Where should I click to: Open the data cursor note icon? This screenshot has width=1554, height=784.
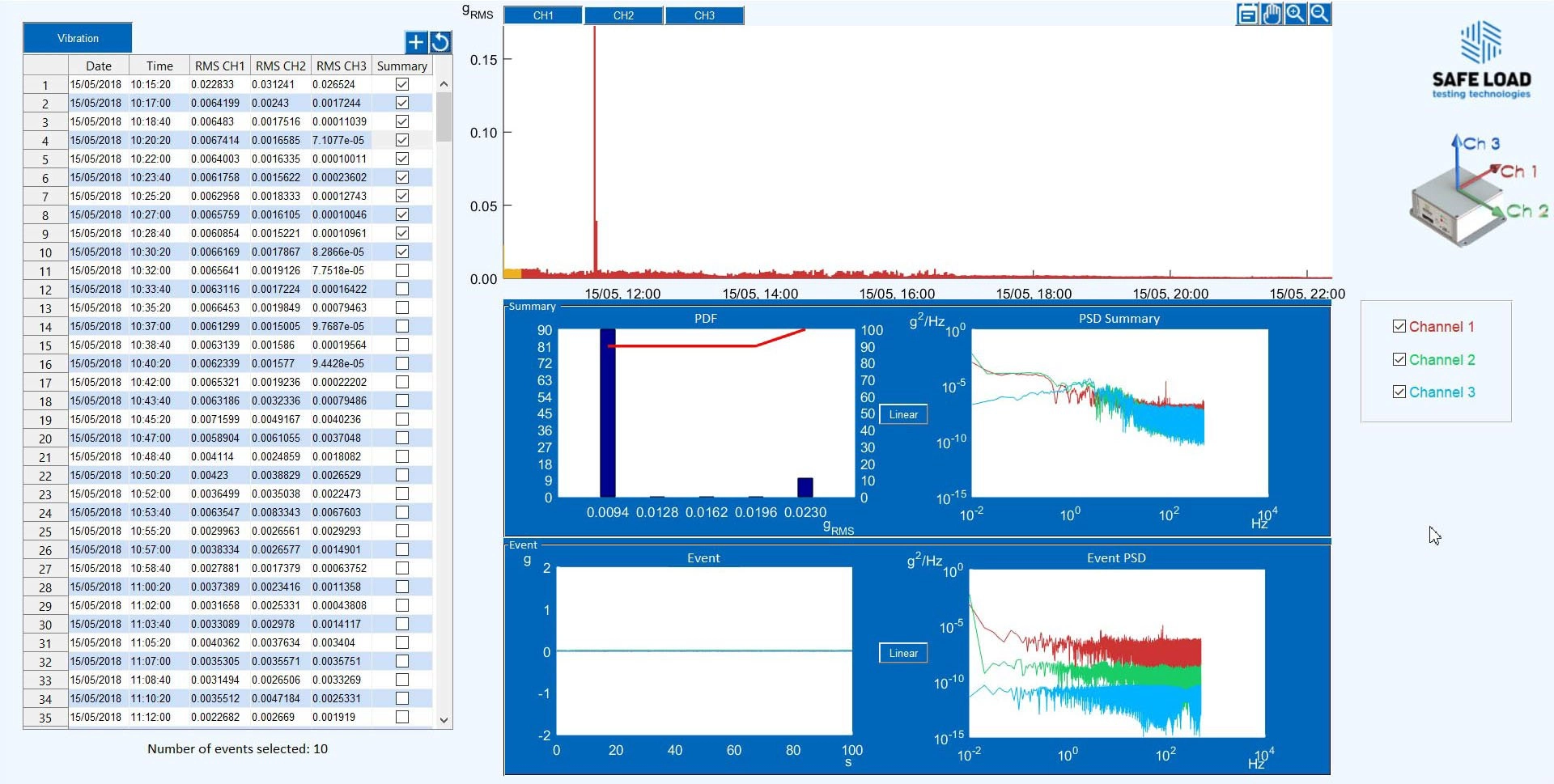pos(1247,14)
